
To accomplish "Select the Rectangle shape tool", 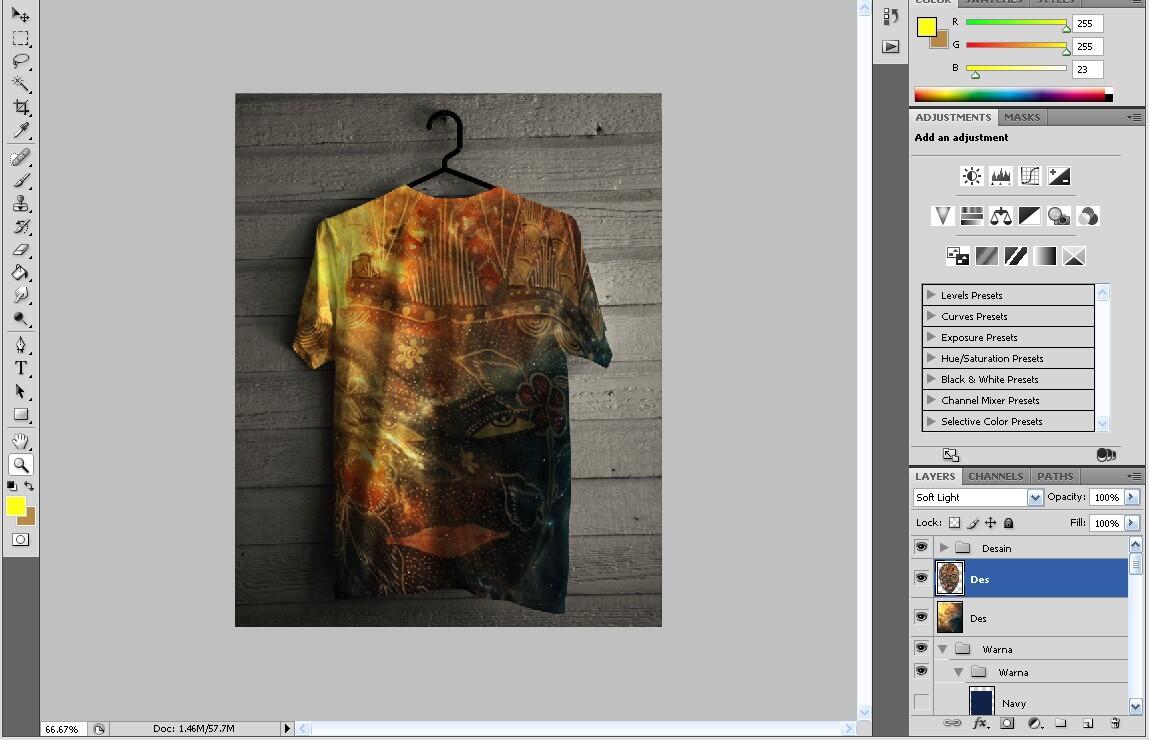I will coord(21,415).
